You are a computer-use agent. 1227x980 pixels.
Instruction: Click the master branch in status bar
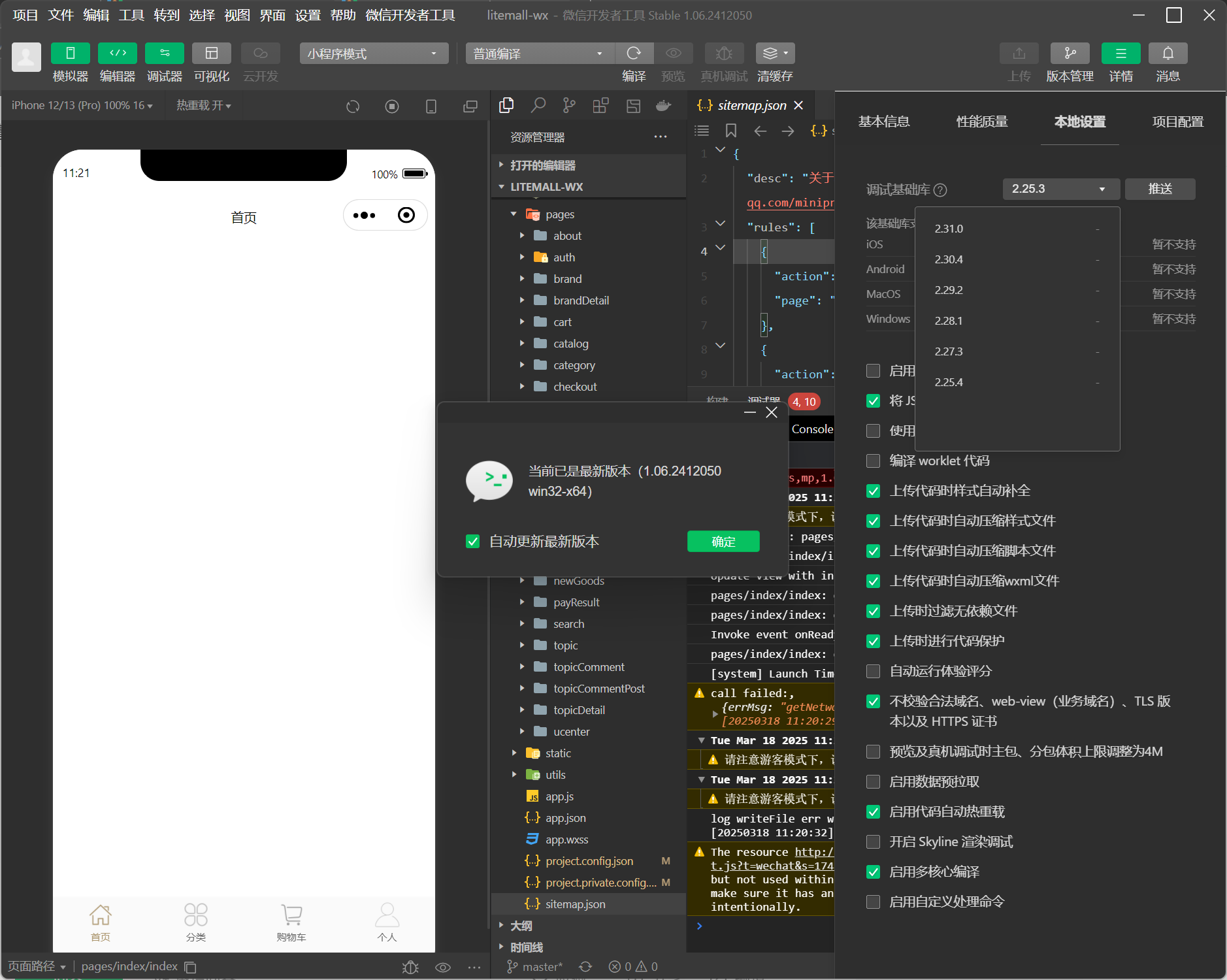[535, 966]
